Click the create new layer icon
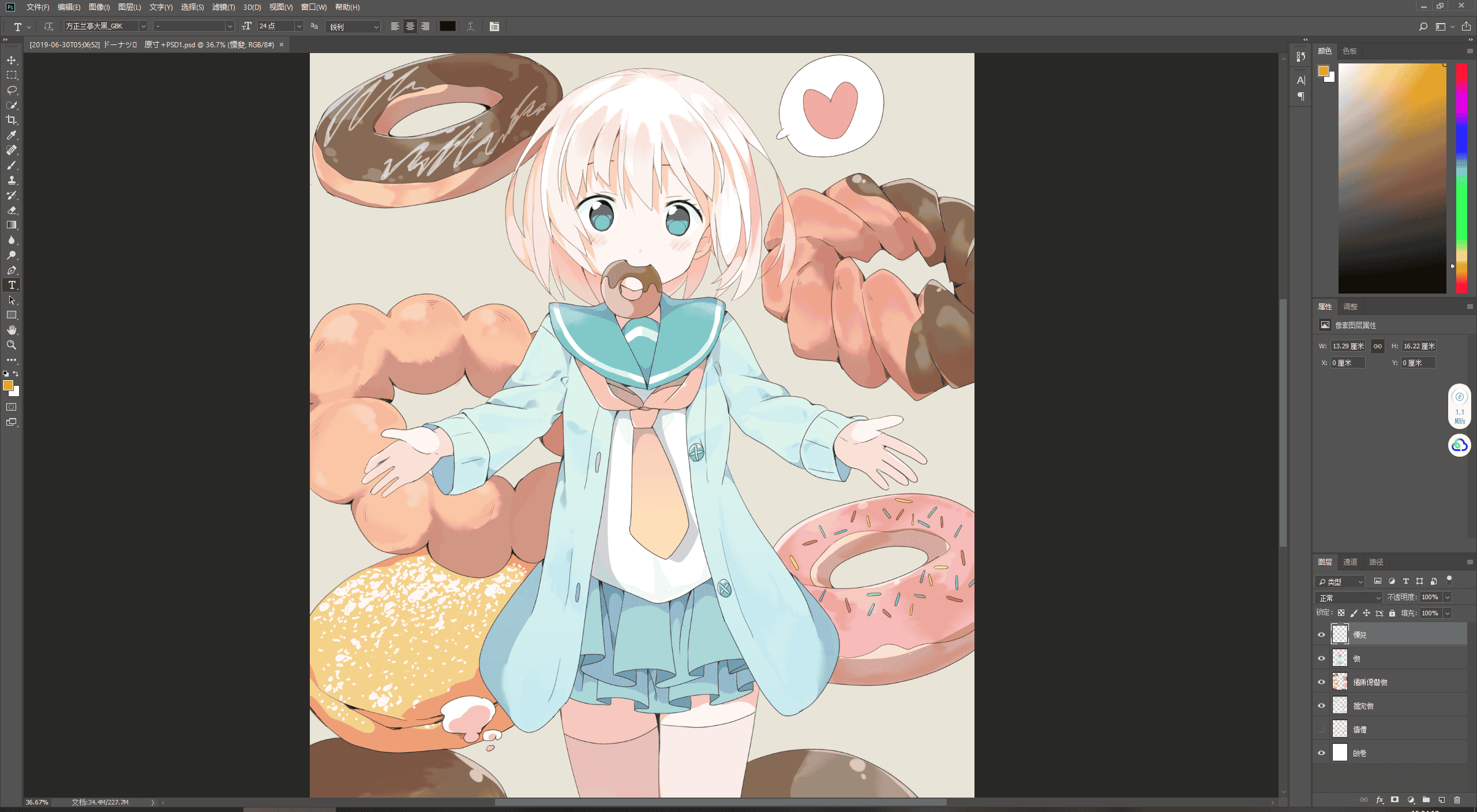1477x812 pixels. 1441,800
